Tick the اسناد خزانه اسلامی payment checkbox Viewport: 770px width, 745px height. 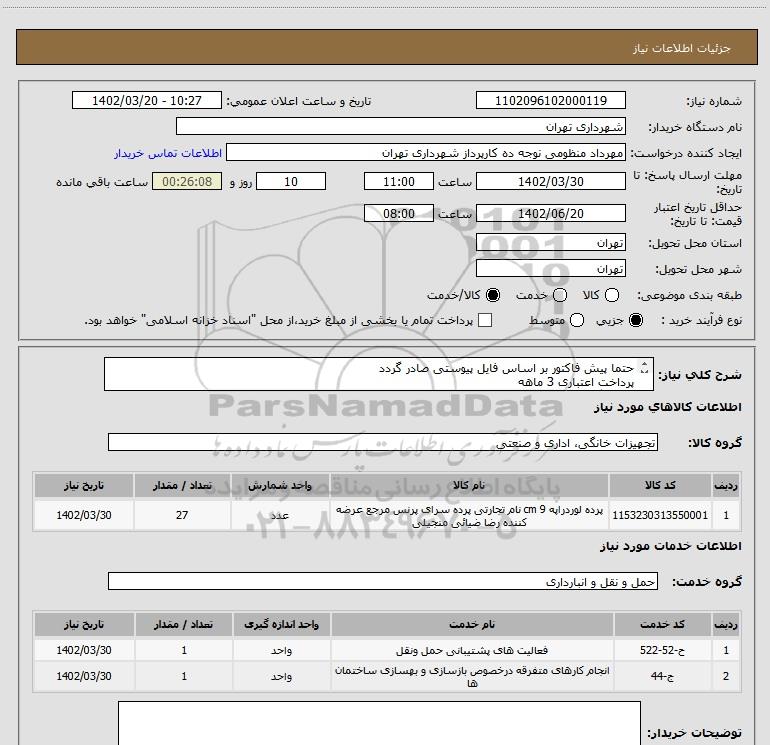[485, 320]
